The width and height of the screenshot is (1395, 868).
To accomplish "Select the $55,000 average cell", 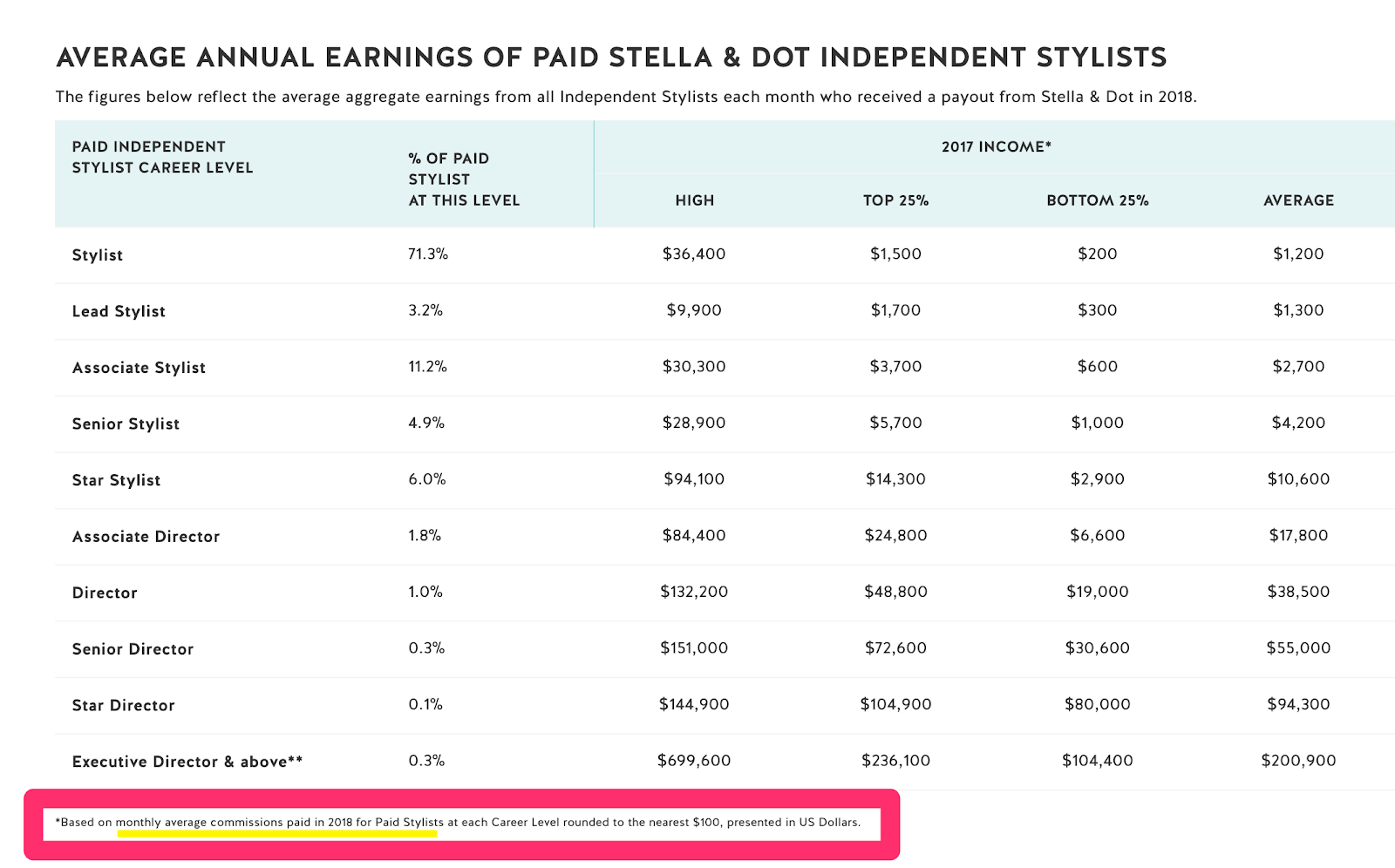I will (1298, 648).
